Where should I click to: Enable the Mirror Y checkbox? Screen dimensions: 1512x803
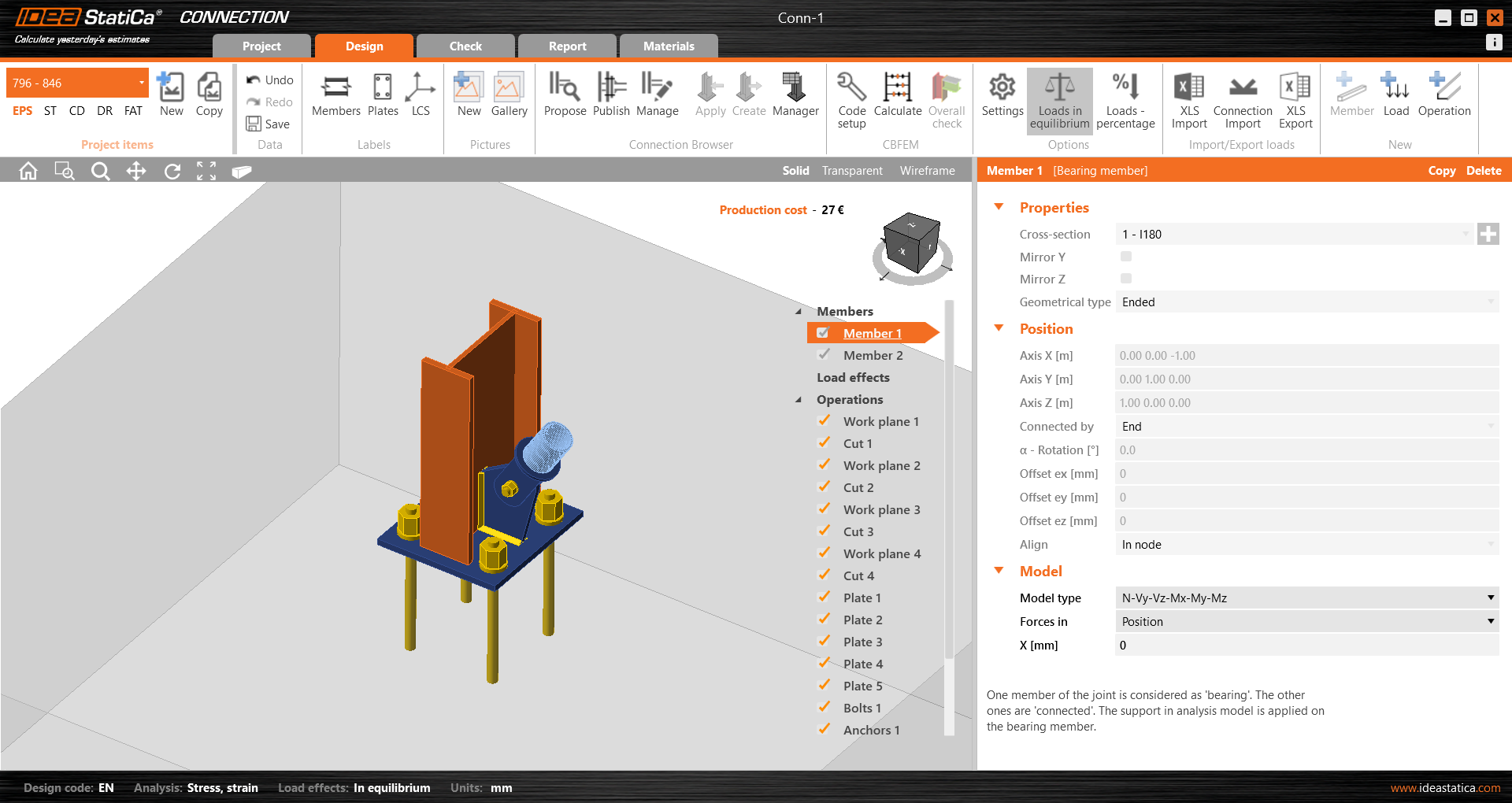coord(1125,256)
